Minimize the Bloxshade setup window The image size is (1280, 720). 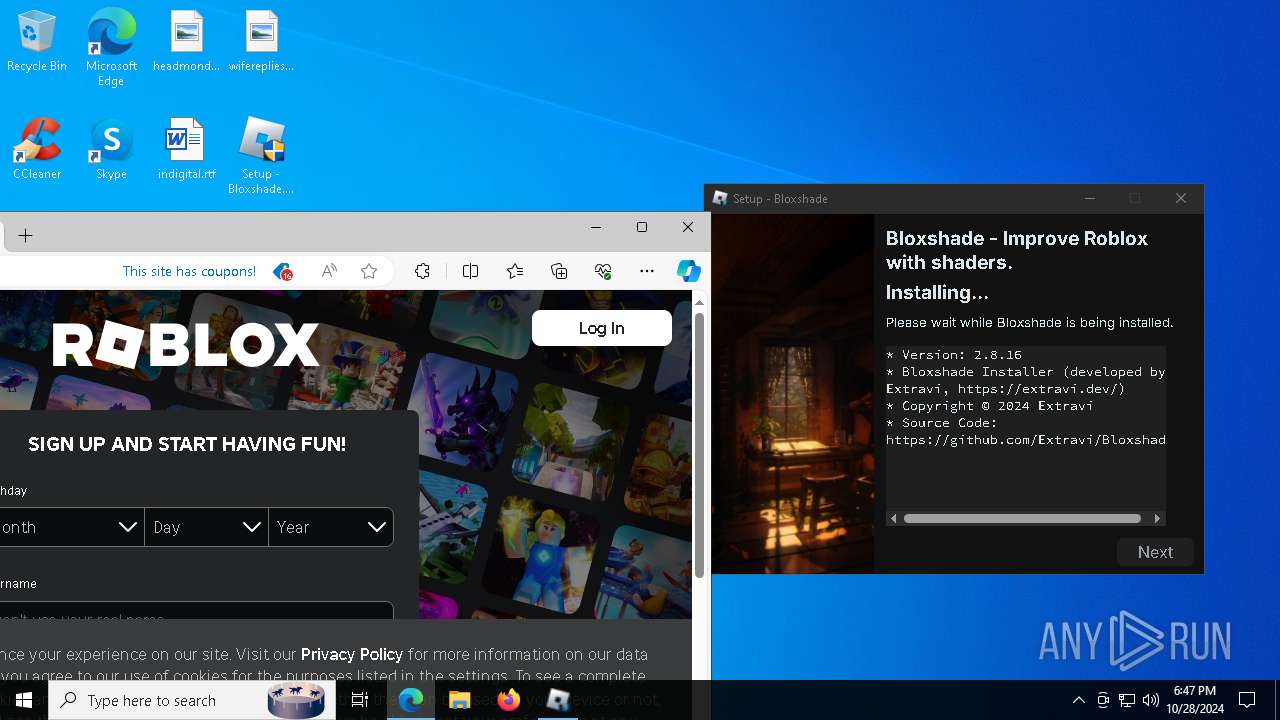tap(1090, 198)
